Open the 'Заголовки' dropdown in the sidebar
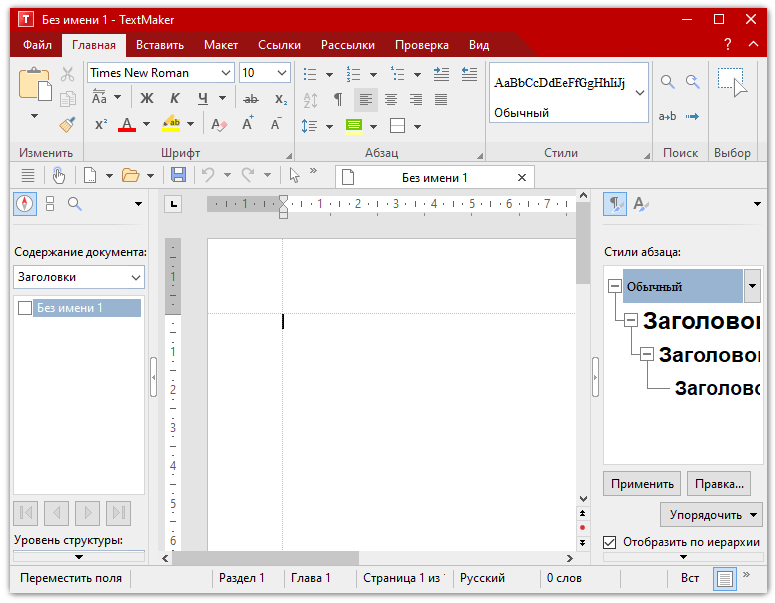The image size is (775, 603). pyautogui.click(x=136, y=277)
